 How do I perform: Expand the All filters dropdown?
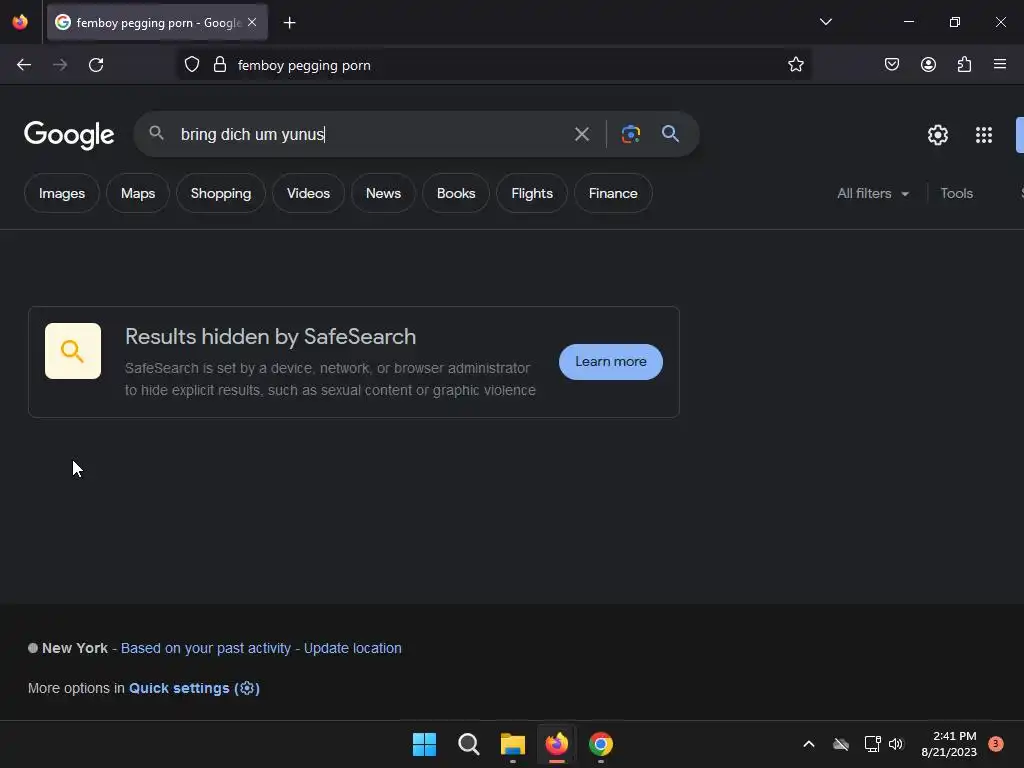point(873,193)
